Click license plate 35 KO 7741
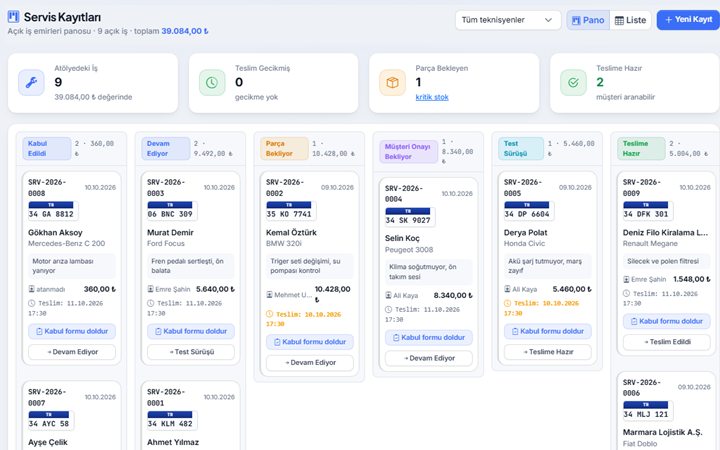Screen dimensions: 720x450 [289, 210]
